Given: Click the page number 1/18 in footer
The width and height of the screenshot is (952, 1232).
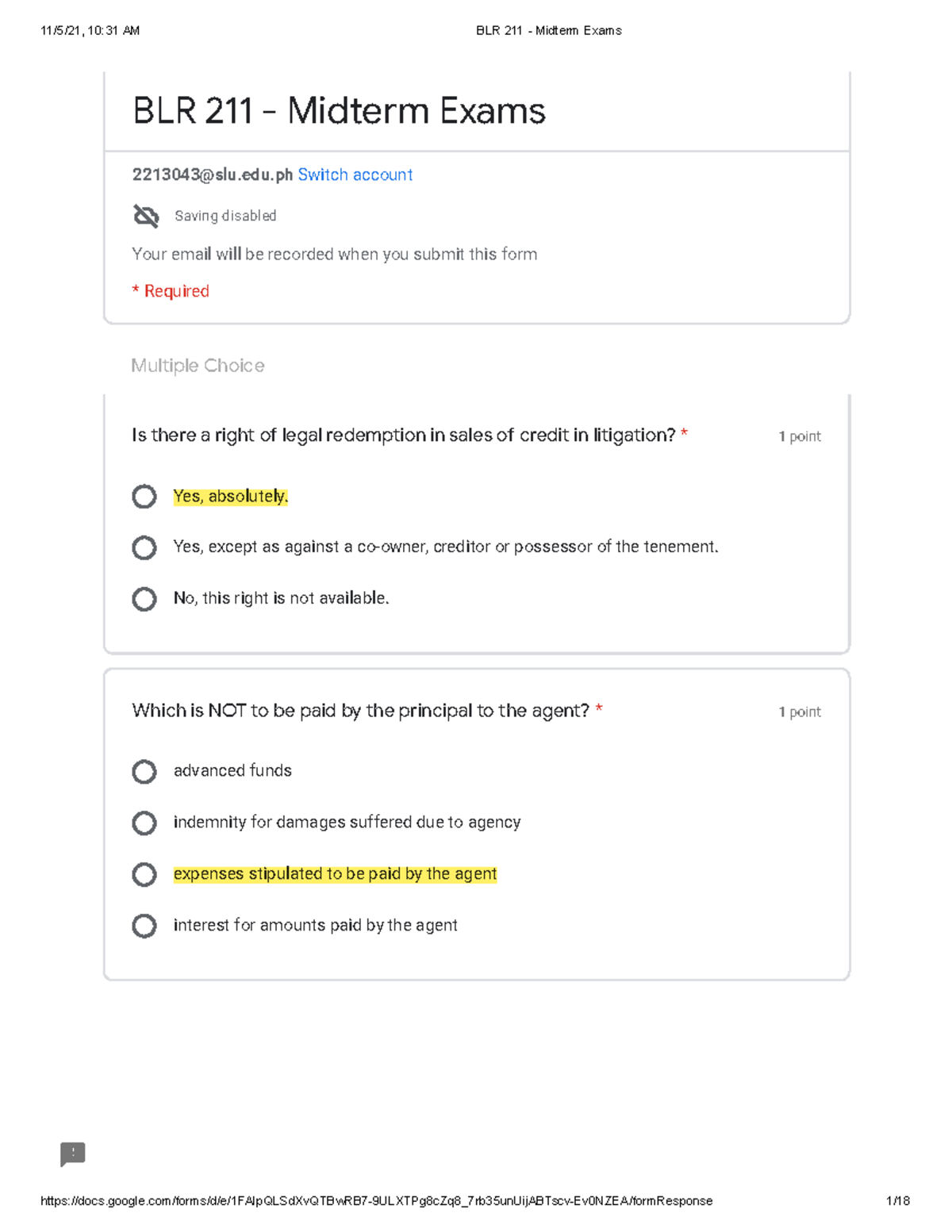Looking at the screenshot, I should [898, 1201].
